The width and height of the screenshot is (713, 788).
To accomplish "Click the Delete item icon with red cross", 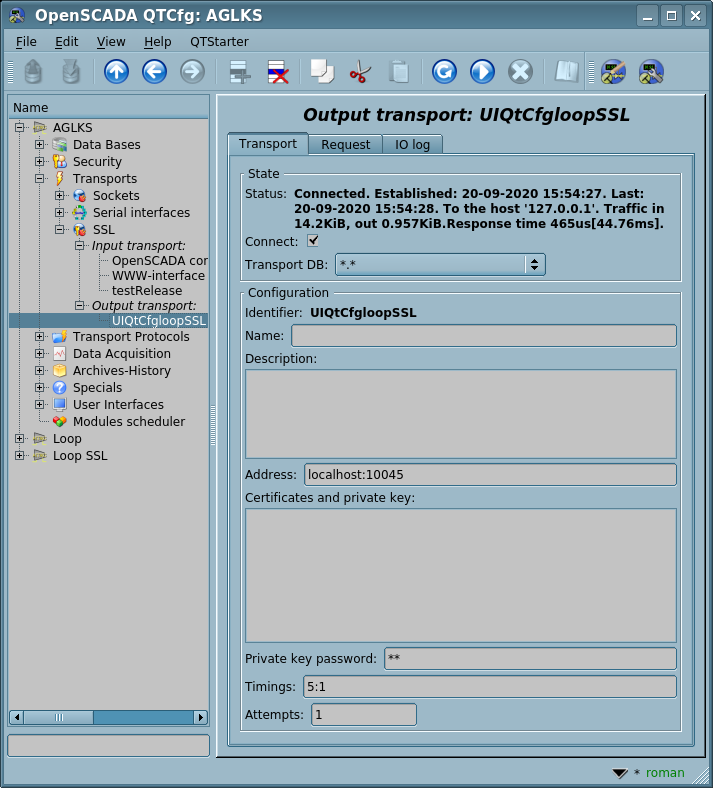I will 278,71.
